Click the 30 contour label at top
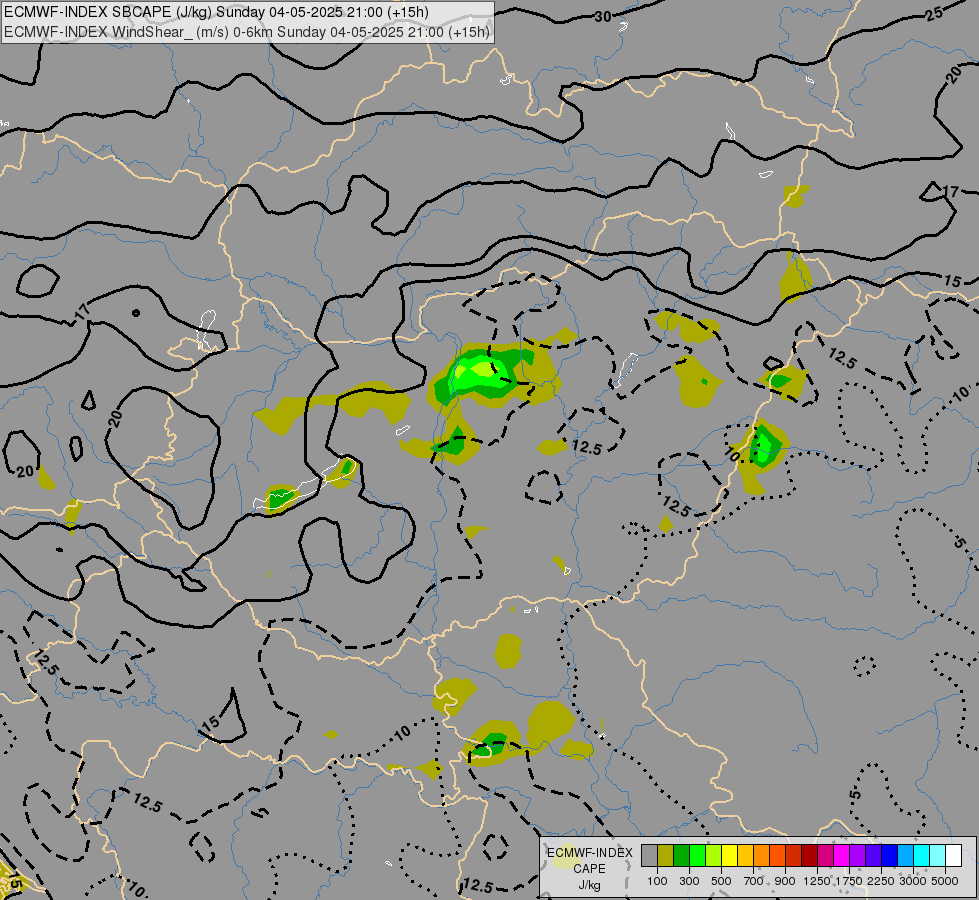This screenshot has width=979, height=900. point(603,17)
